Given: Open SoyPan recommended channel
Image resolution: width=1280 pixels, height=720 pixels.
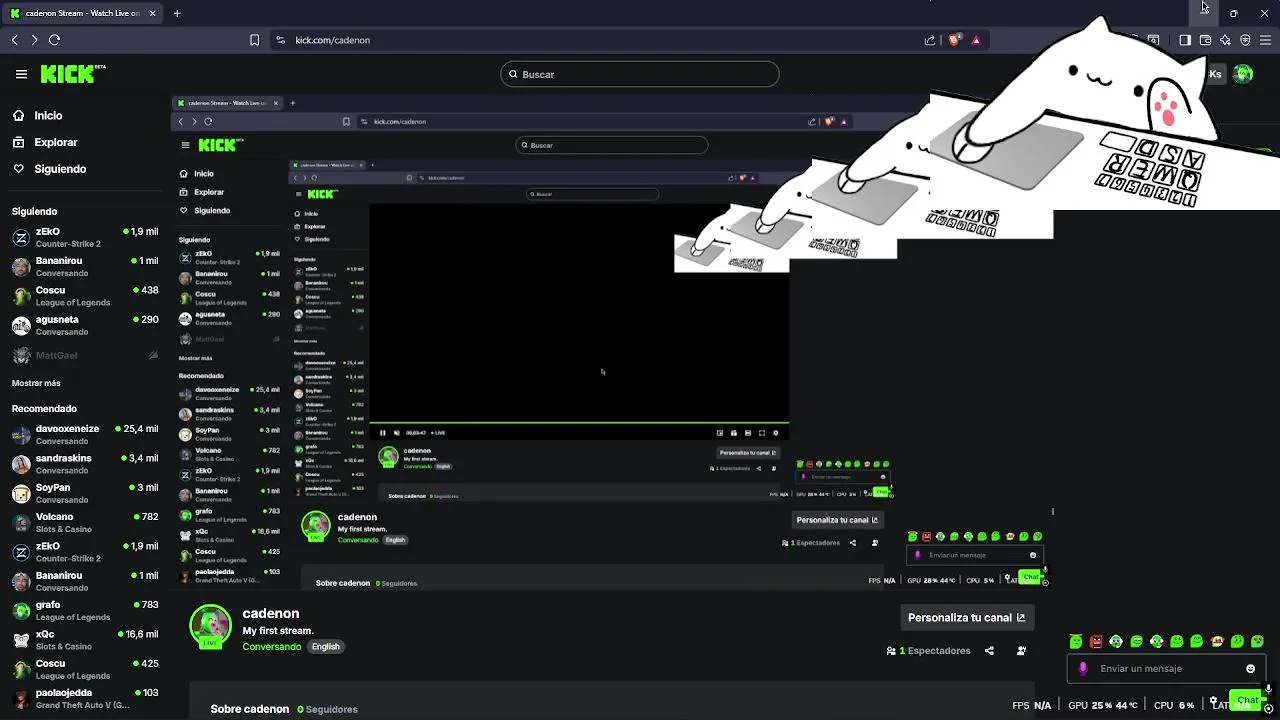Looking at the screenshot, I should 85,494.
